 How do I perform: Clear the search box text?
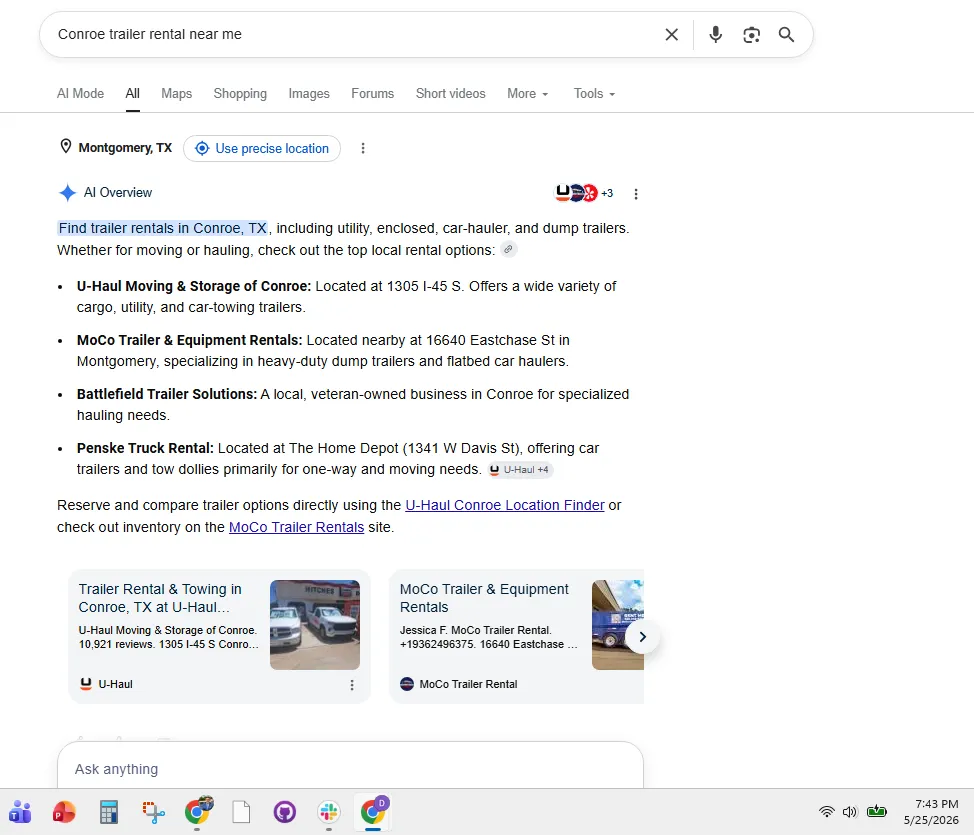671,35
